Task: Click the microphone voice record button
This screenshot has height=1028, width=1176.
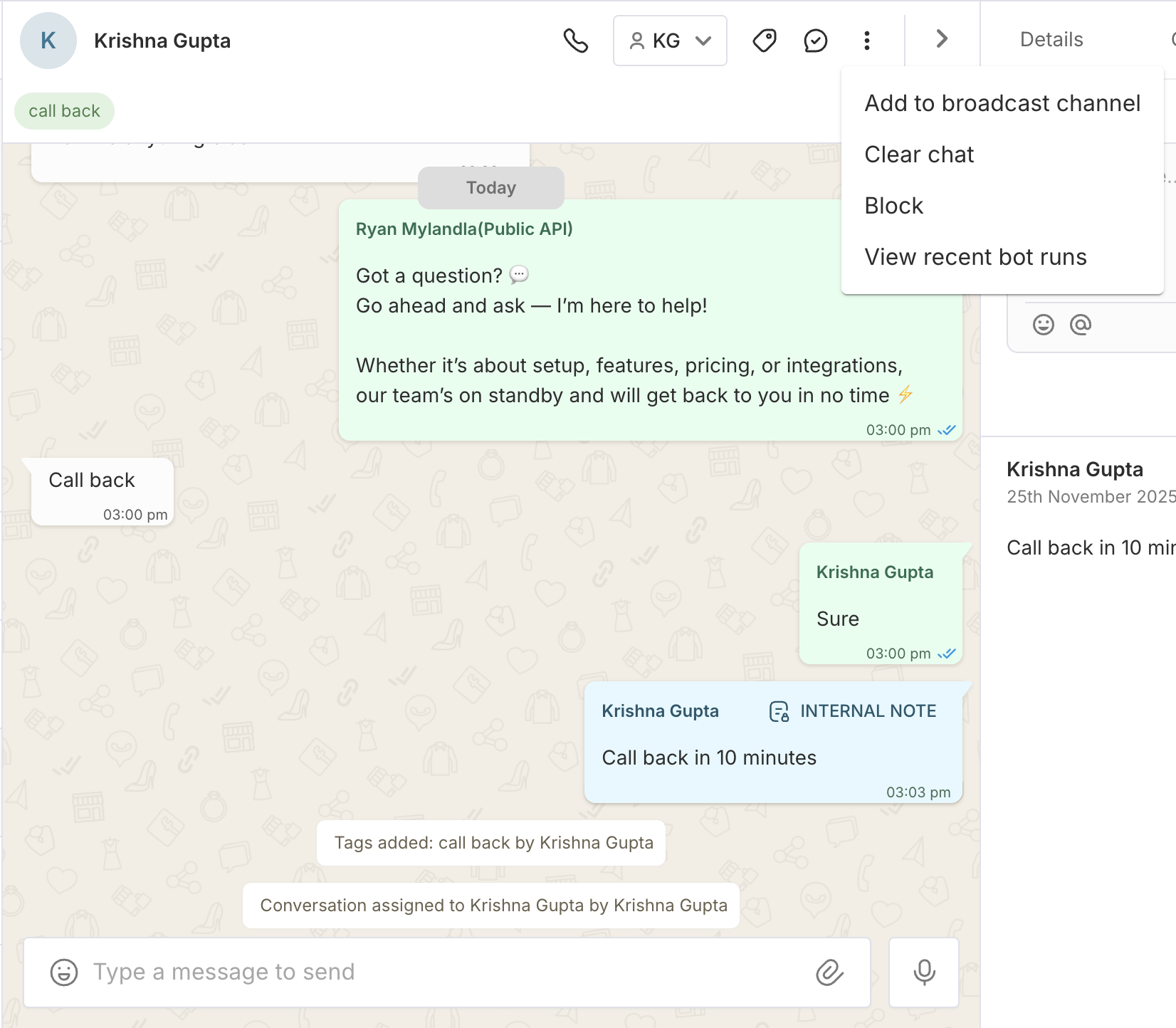Action: click(x=924, y=972)
